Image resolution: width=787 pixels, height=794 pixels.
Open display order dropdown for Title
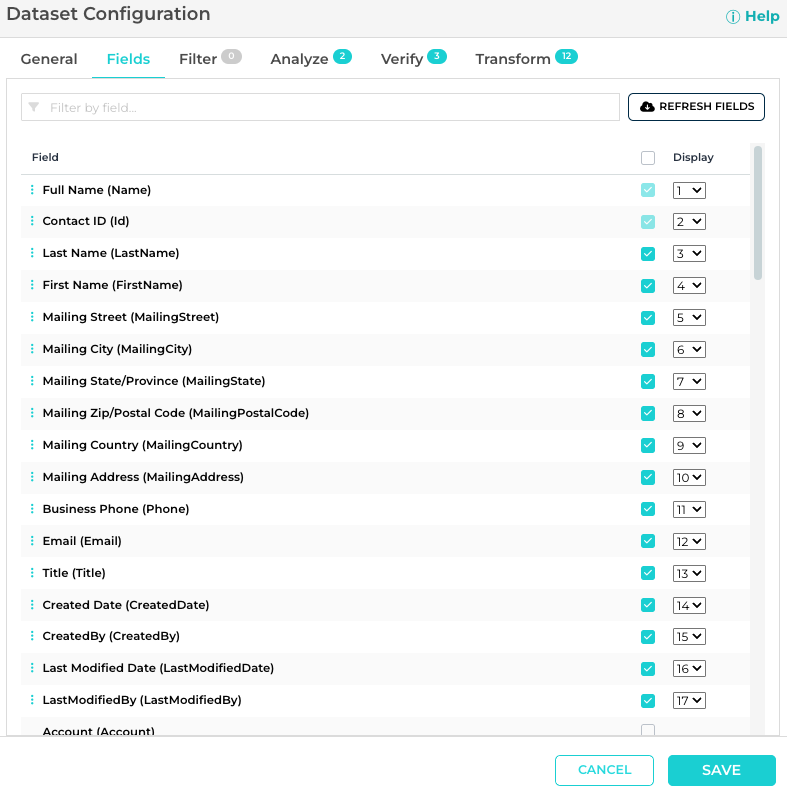[x=689, y=573]
